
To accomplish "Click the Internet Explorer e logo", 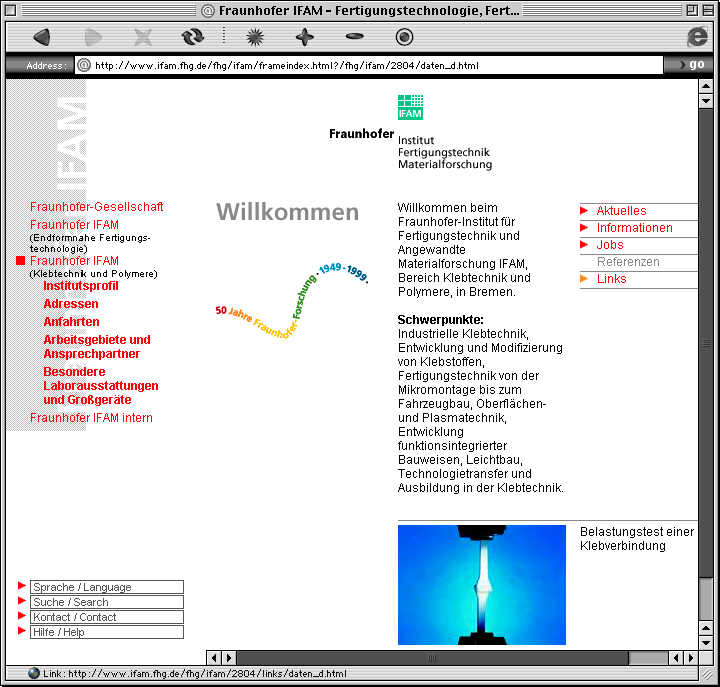I will click(697, 37).
